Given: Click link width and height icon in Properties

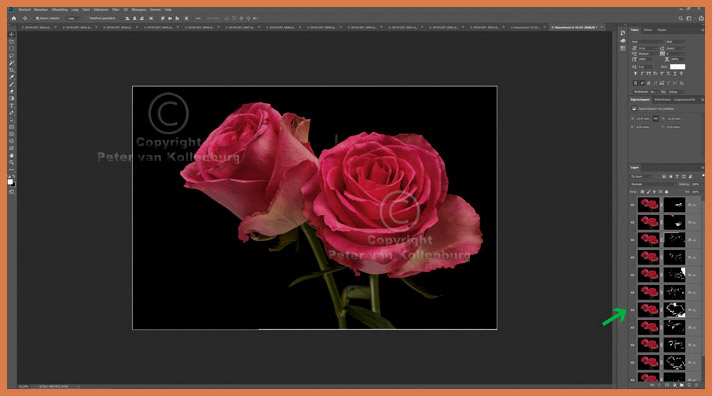Looking at the screenshot, I should pos(655,119).
